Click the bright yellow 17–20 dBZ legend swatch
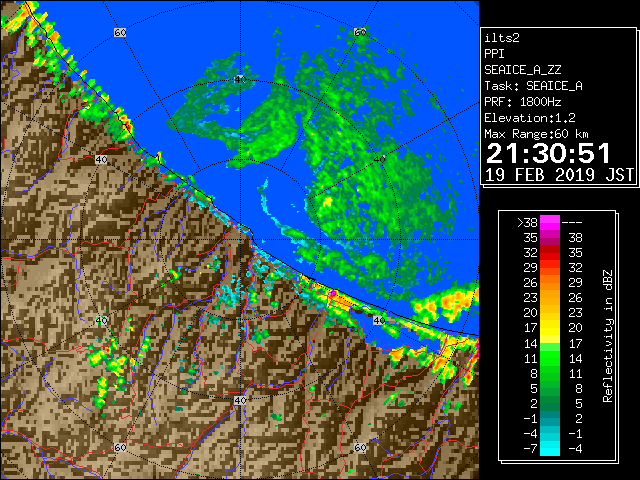The image size is (640, 480). (550, 328)
